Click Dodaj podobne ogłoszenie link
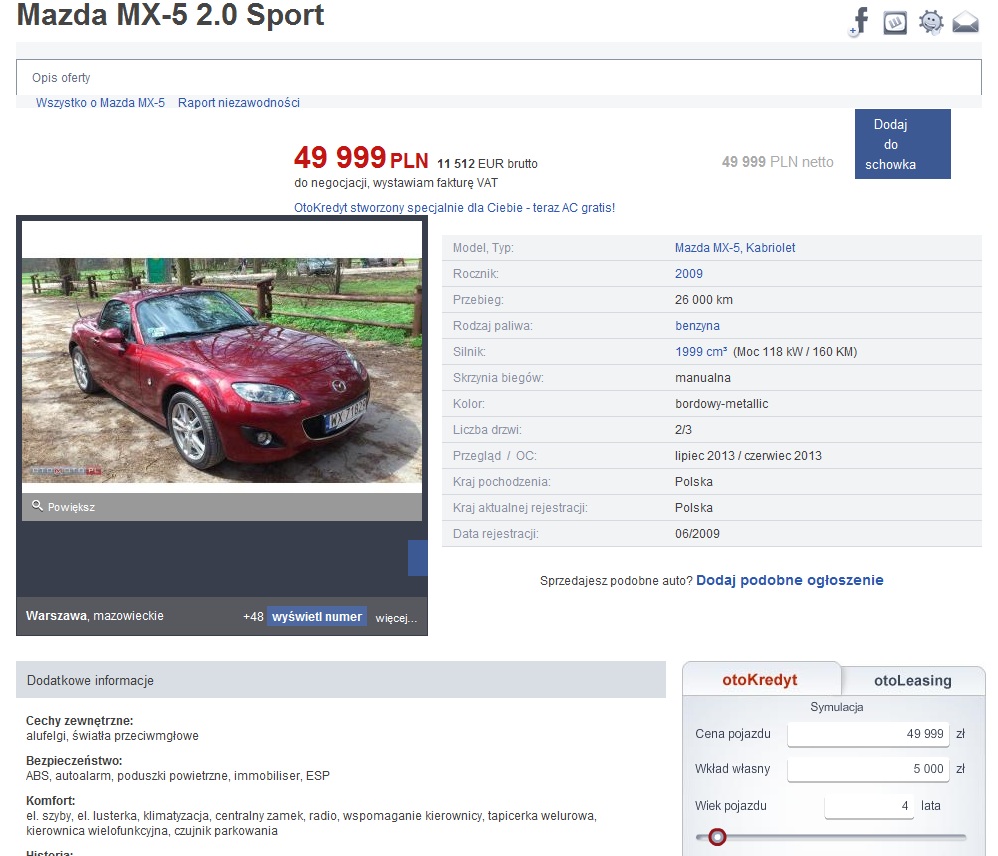This screenshot has width=998, height=856. [x=789, y=580]
